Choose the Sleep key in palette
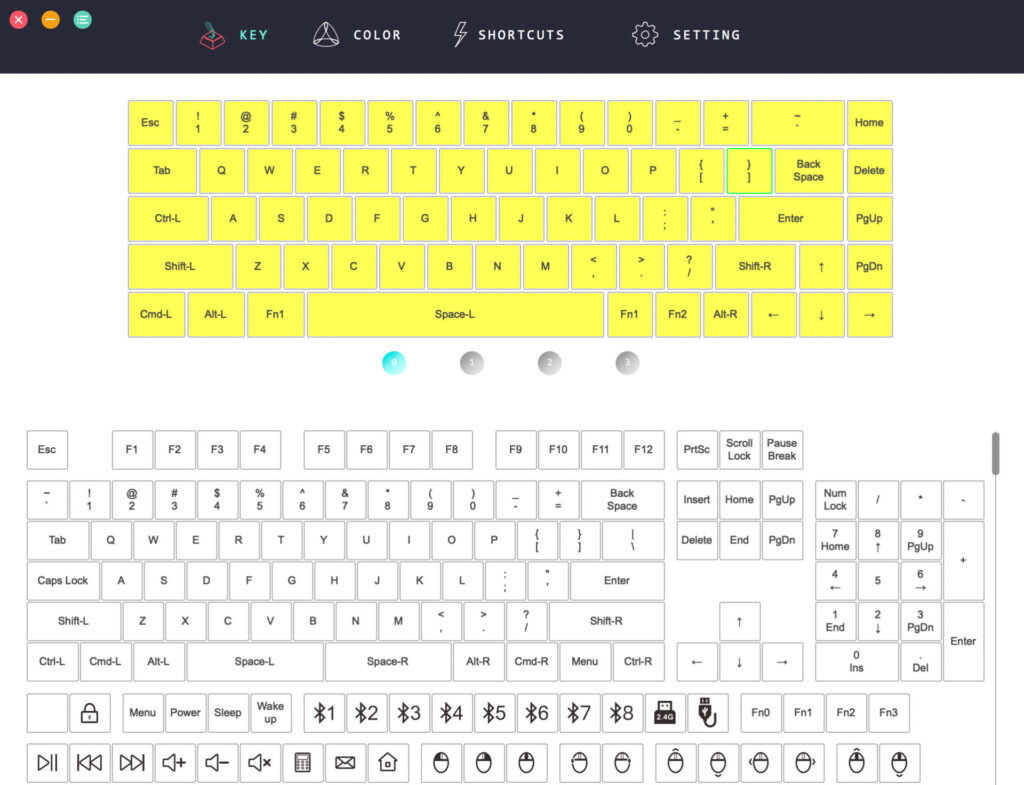Viewport: 1024px width, 785px height. 227,713
